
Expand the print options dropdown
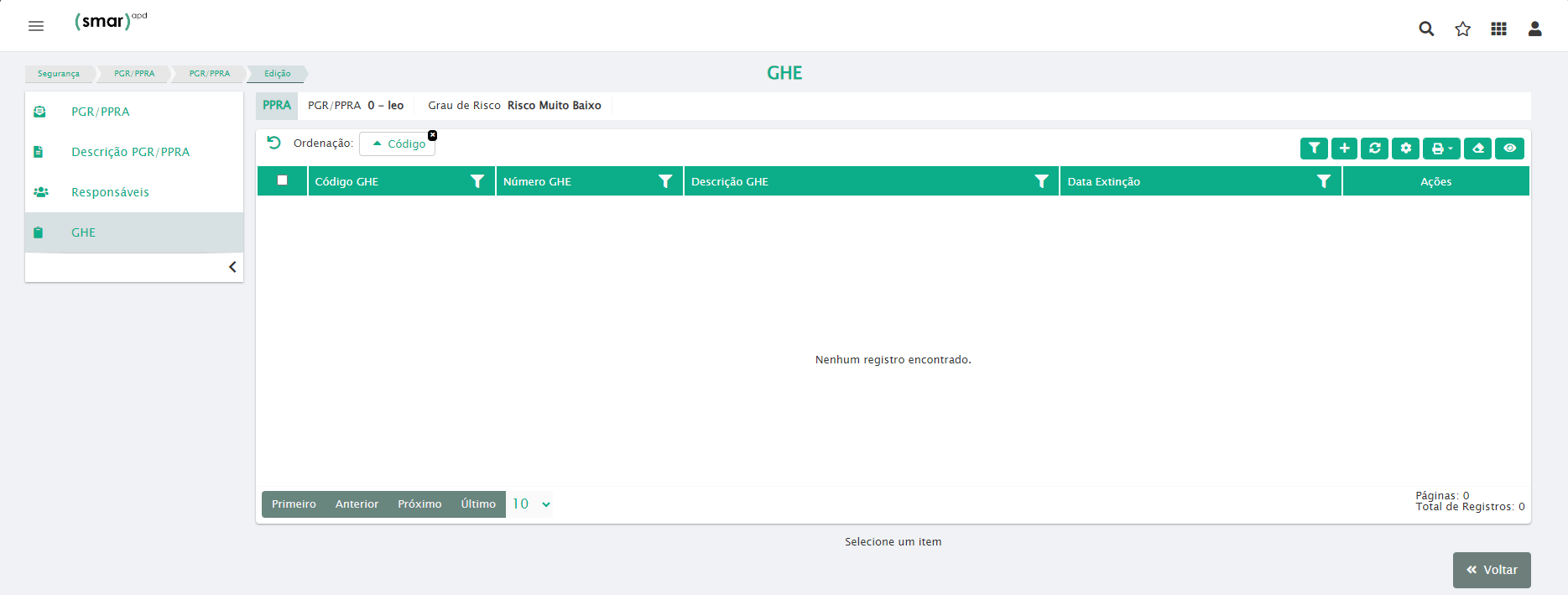(1441, 149)
